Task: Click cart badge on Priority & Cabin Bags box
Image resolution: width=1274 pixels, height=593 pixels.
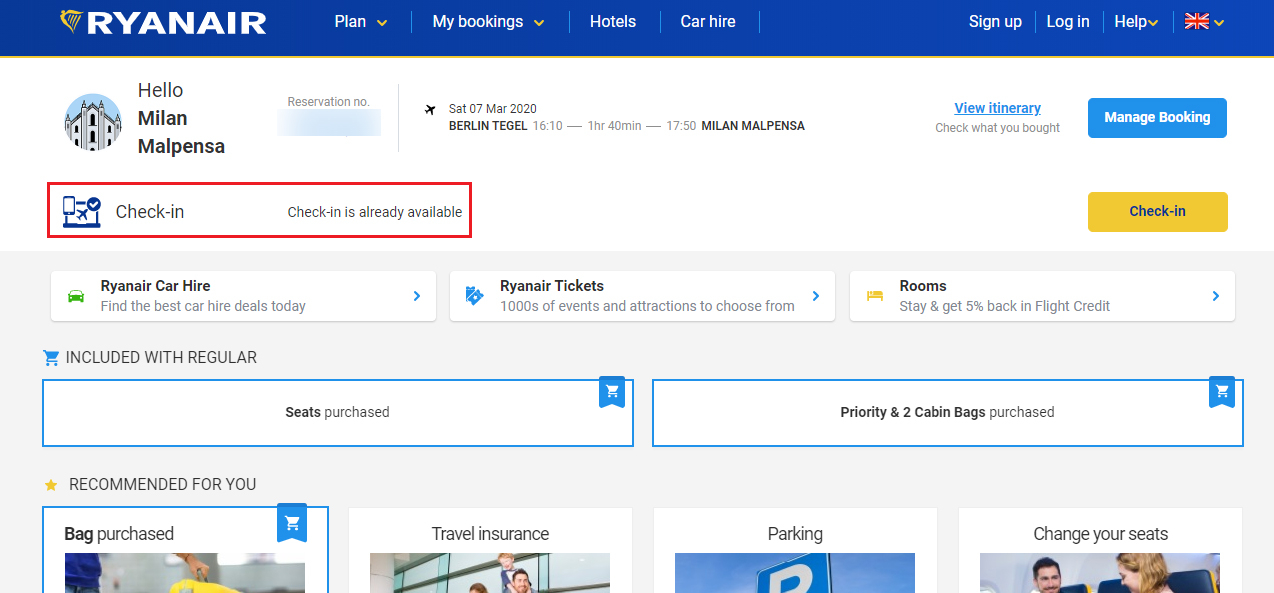Action: [1222, 391]
